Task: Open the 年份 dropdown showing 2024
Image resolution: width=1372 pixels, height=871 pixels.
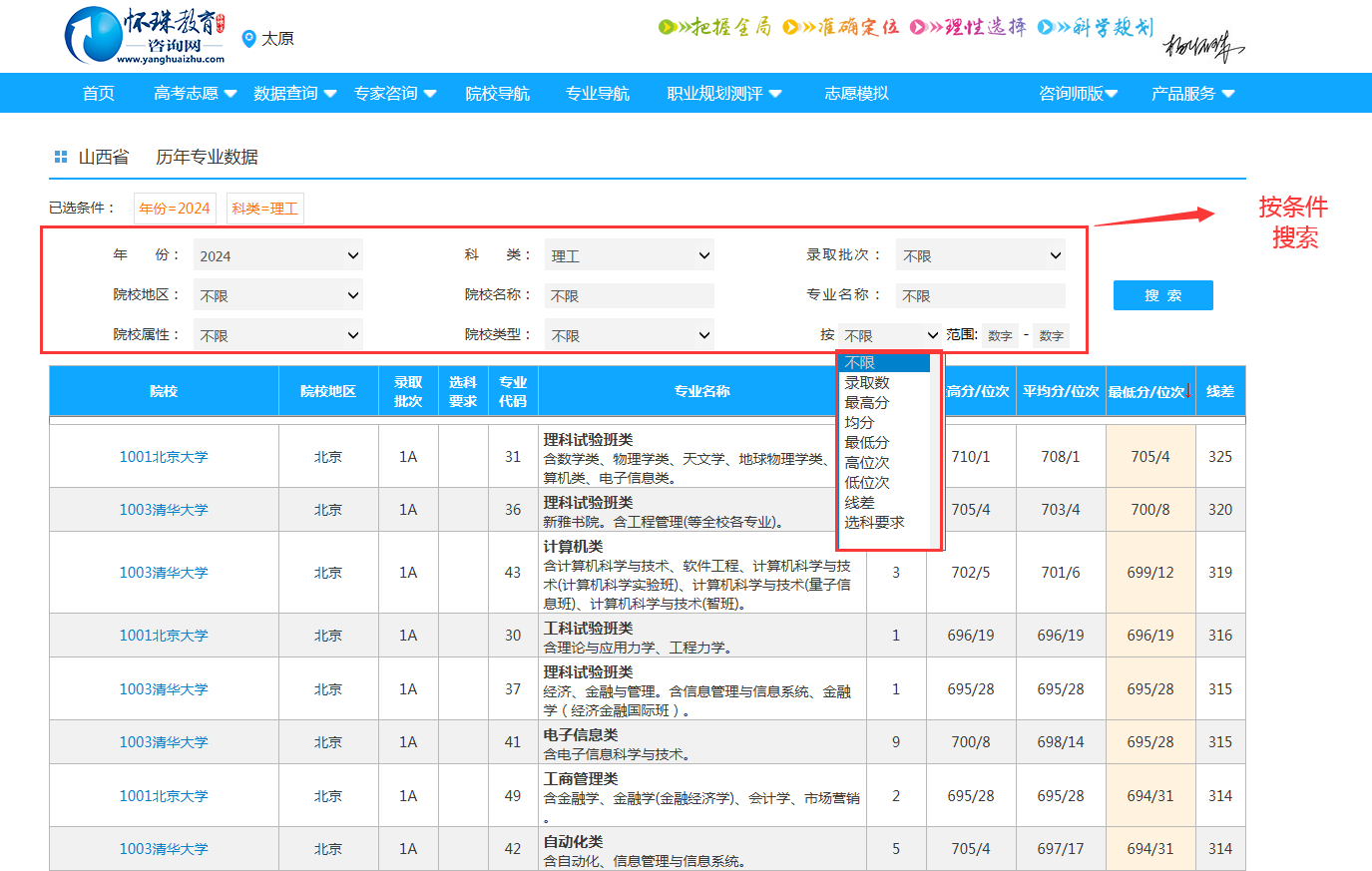Action: 278,255
